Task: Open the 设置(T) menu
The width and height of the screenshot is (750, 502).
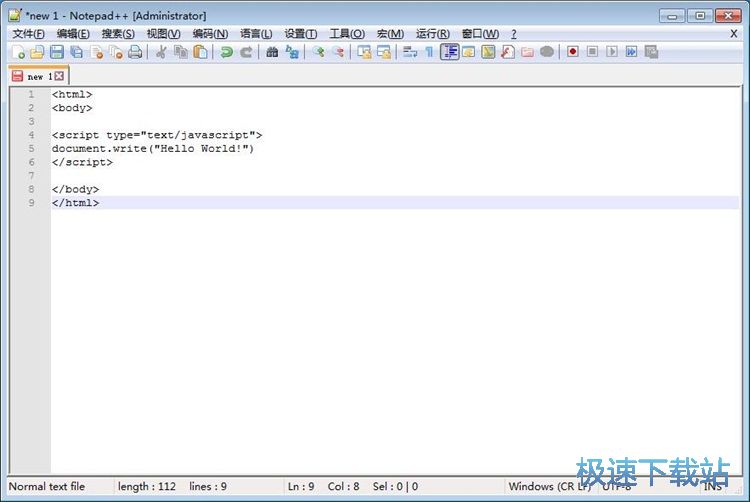Action: [x=300, y=34]
